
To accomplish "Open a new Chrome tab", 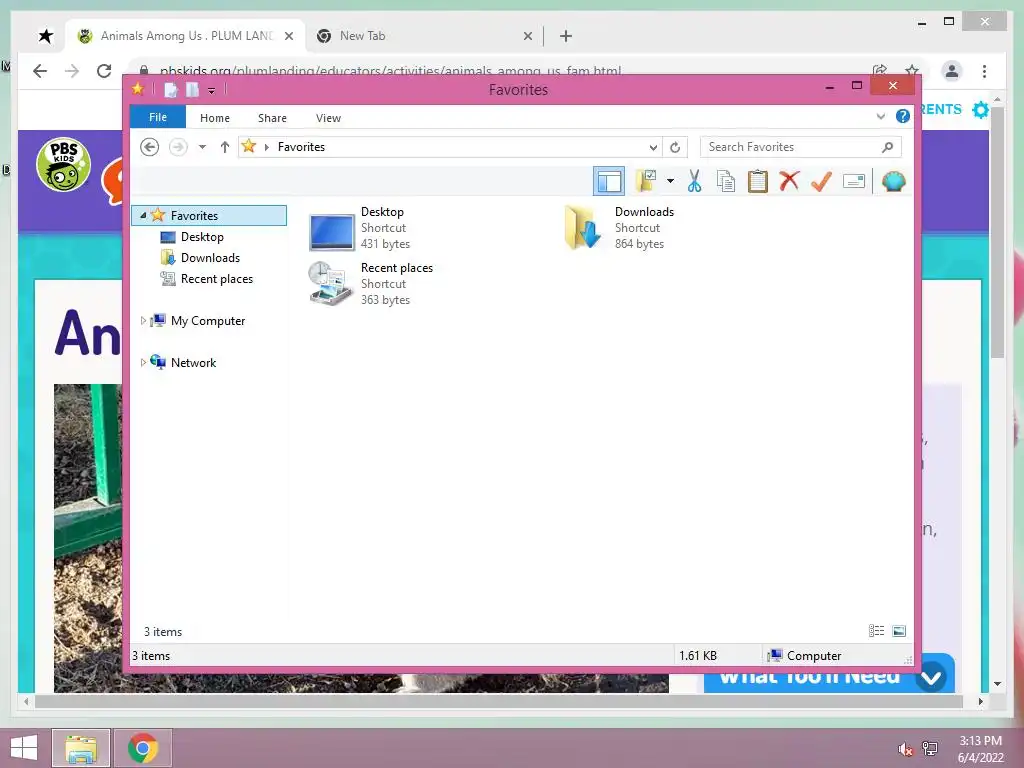I will point(566,36).
